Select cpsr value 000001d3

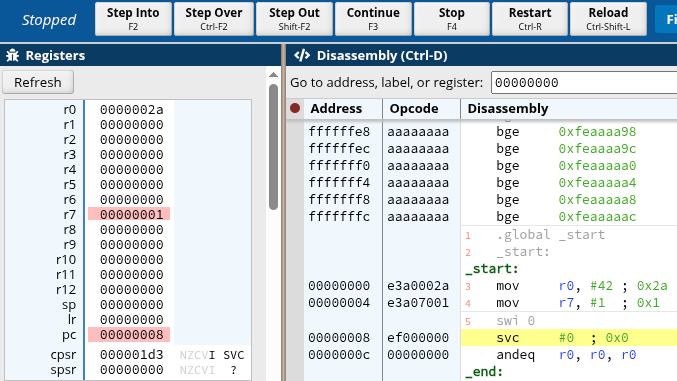tap(132, 355)
